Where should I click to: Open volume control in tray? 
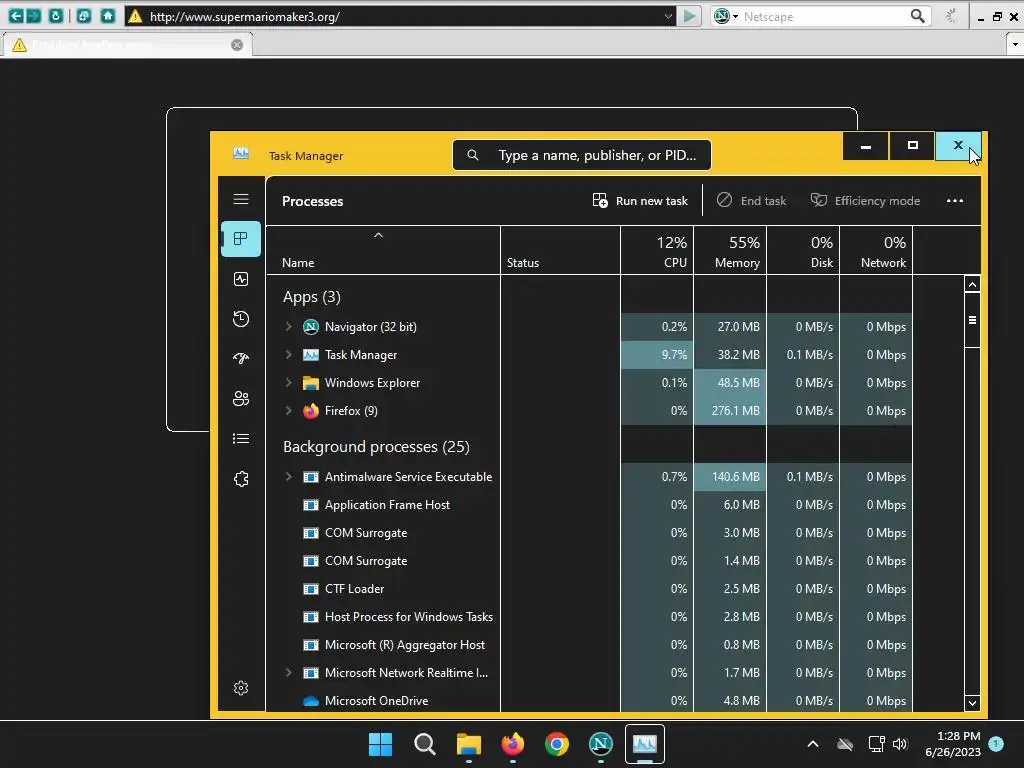901,744
